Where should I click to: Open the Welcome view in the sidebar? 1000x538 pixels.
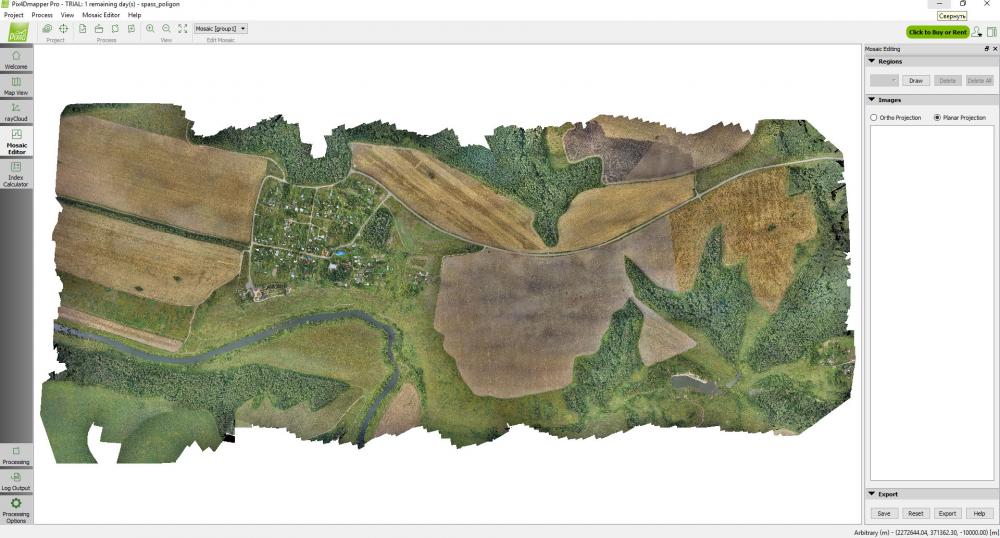point(16,60)
